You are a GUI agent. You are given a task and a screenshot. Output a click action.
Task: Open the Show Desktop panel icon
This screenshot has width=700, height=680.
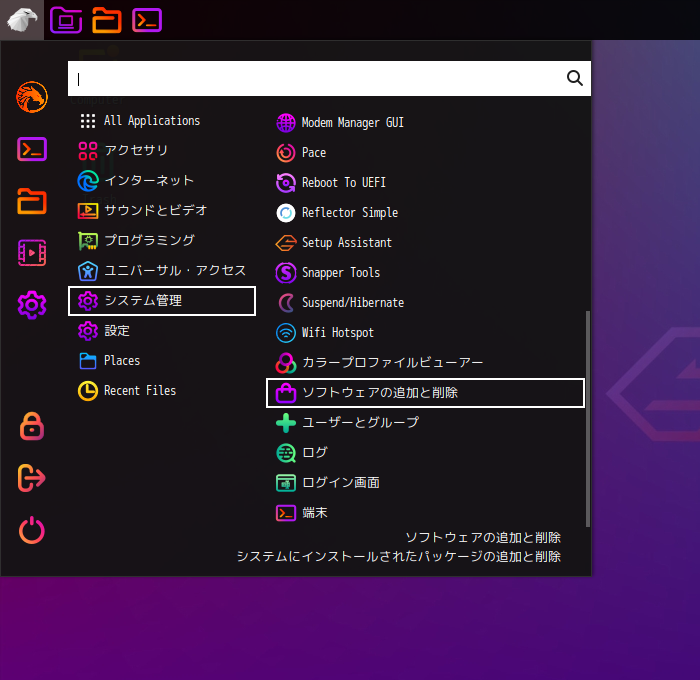click(x=66, y=20)
